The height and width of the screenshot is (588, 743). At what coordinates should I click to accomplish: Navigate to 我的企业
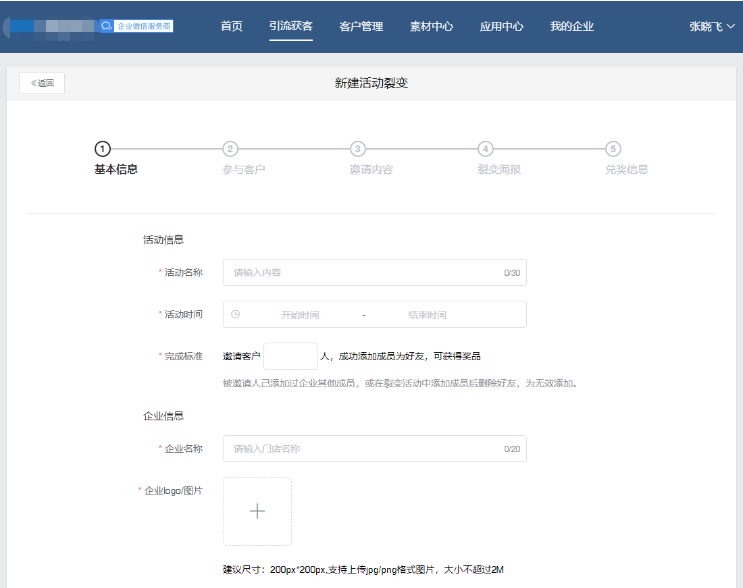click(x=572, y=26)
